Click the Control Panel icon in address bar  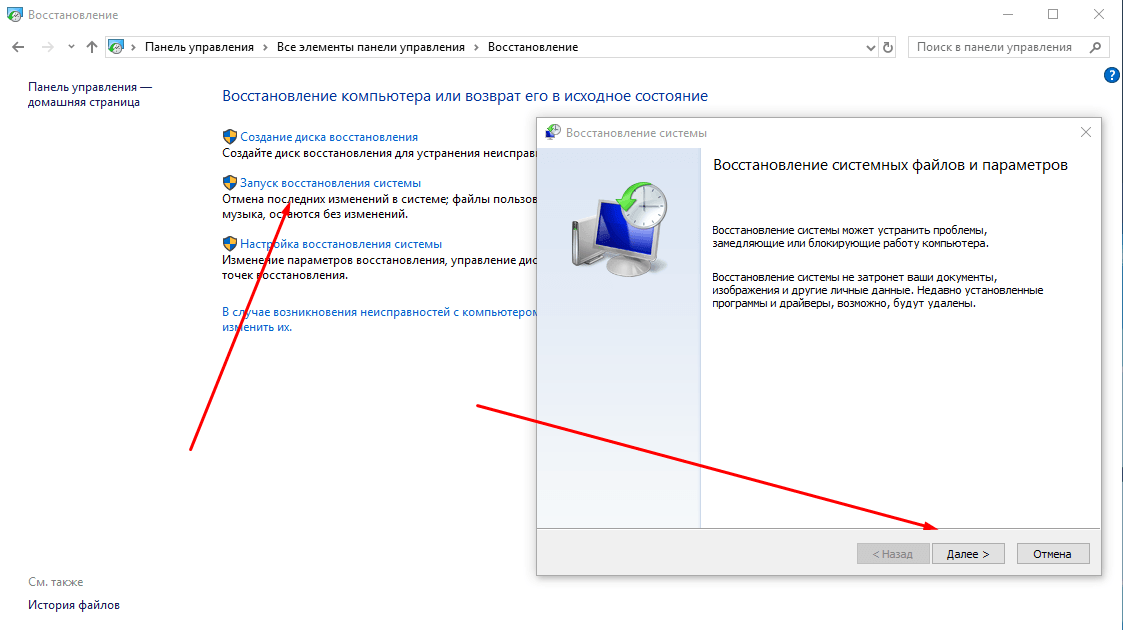[116, 47]
